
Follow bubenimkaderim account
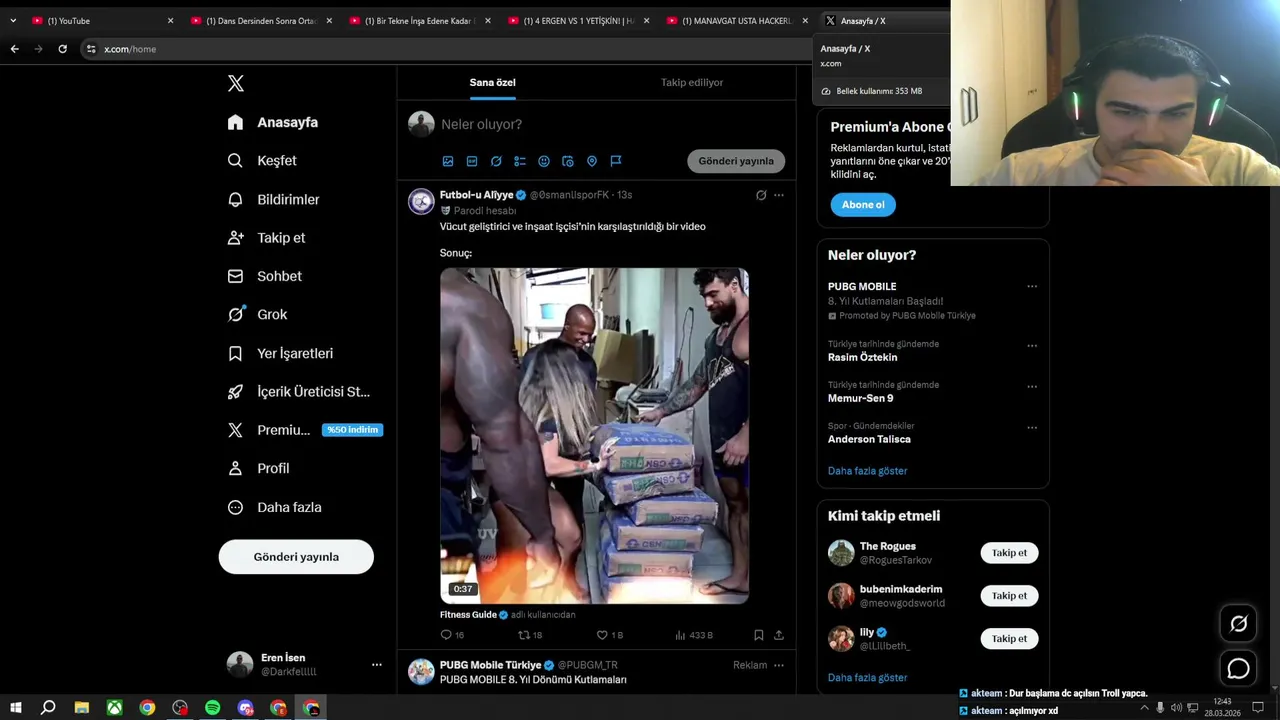[1009, 596]
